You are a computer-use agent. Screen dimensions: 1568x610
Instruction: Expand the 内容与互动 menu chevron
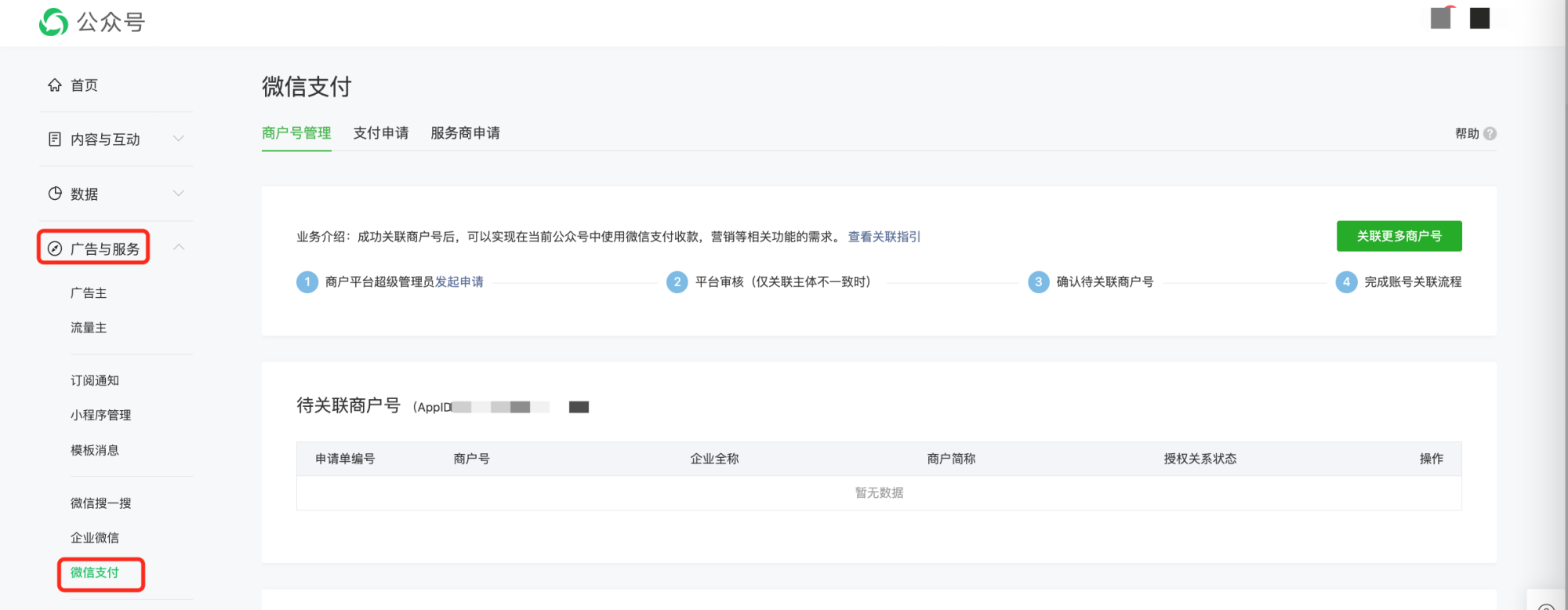pyautogui.click(x=179, y=139)
